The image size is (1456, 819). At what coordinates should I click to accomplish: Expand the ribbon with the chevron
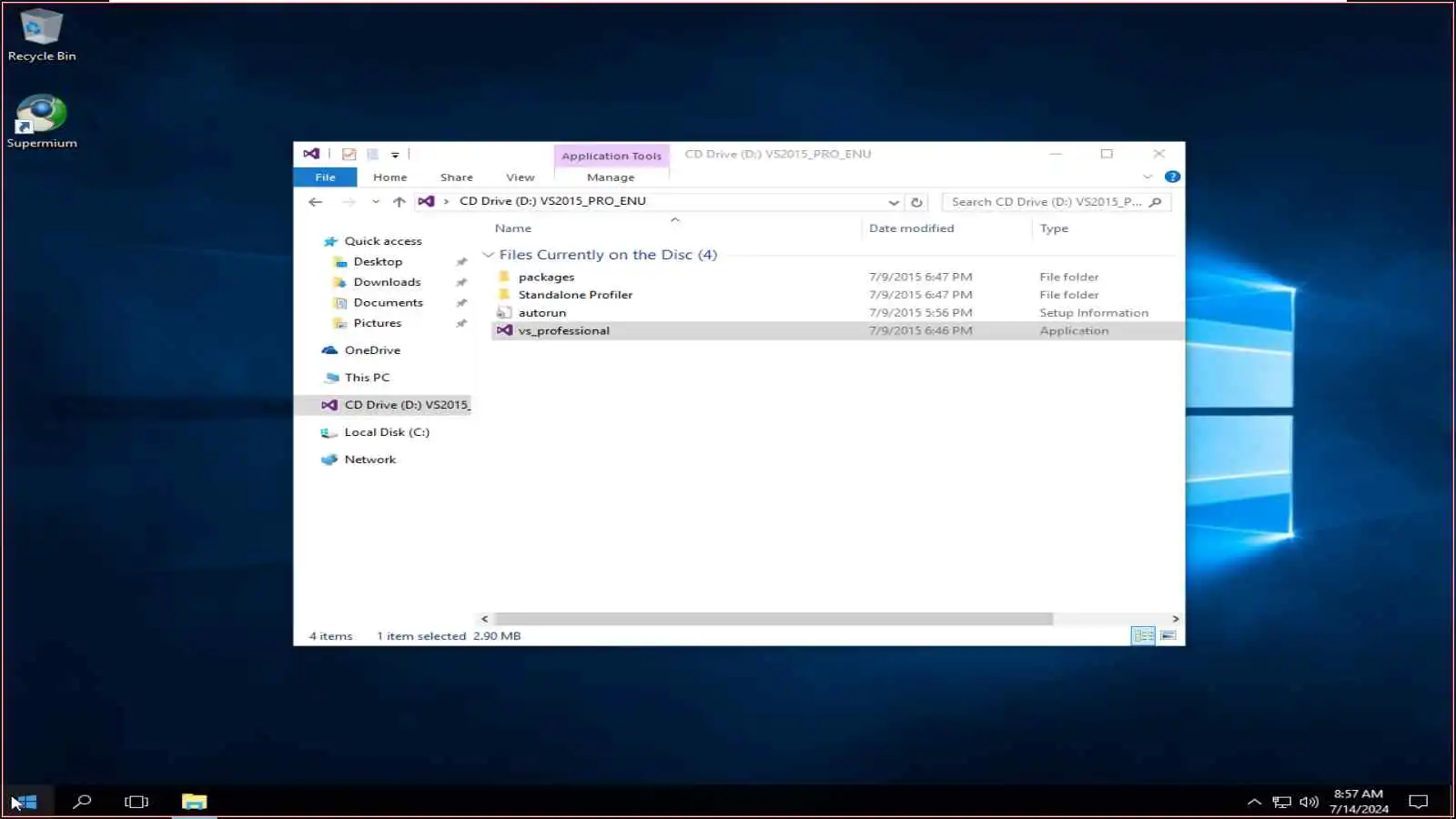pyautogui.click(x=1148, y=177)
